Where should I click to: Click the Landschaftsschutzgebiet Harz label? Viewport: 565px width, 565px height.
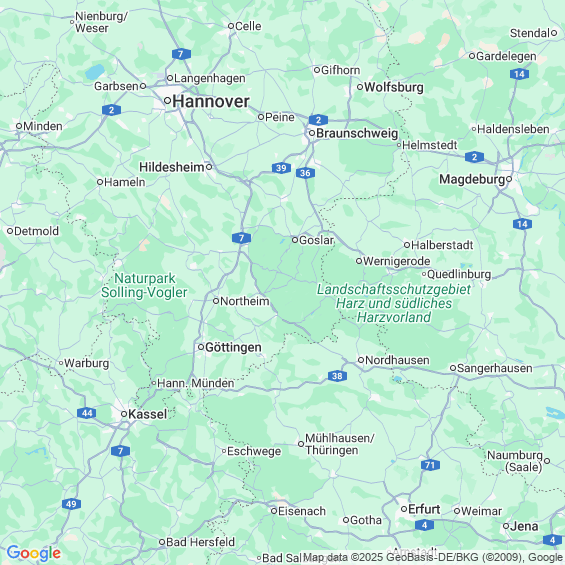(394, 303)
